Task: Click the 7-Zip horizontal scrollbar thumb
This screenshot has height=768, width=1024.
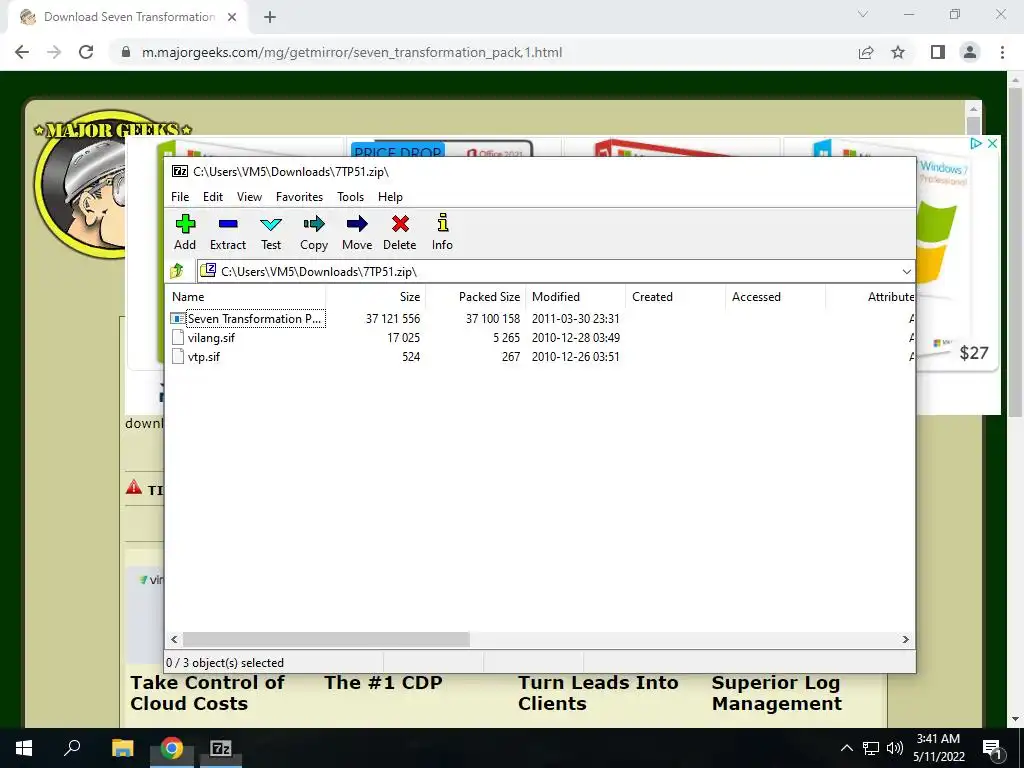Action: pyautogui.click(x=326, y=639)
